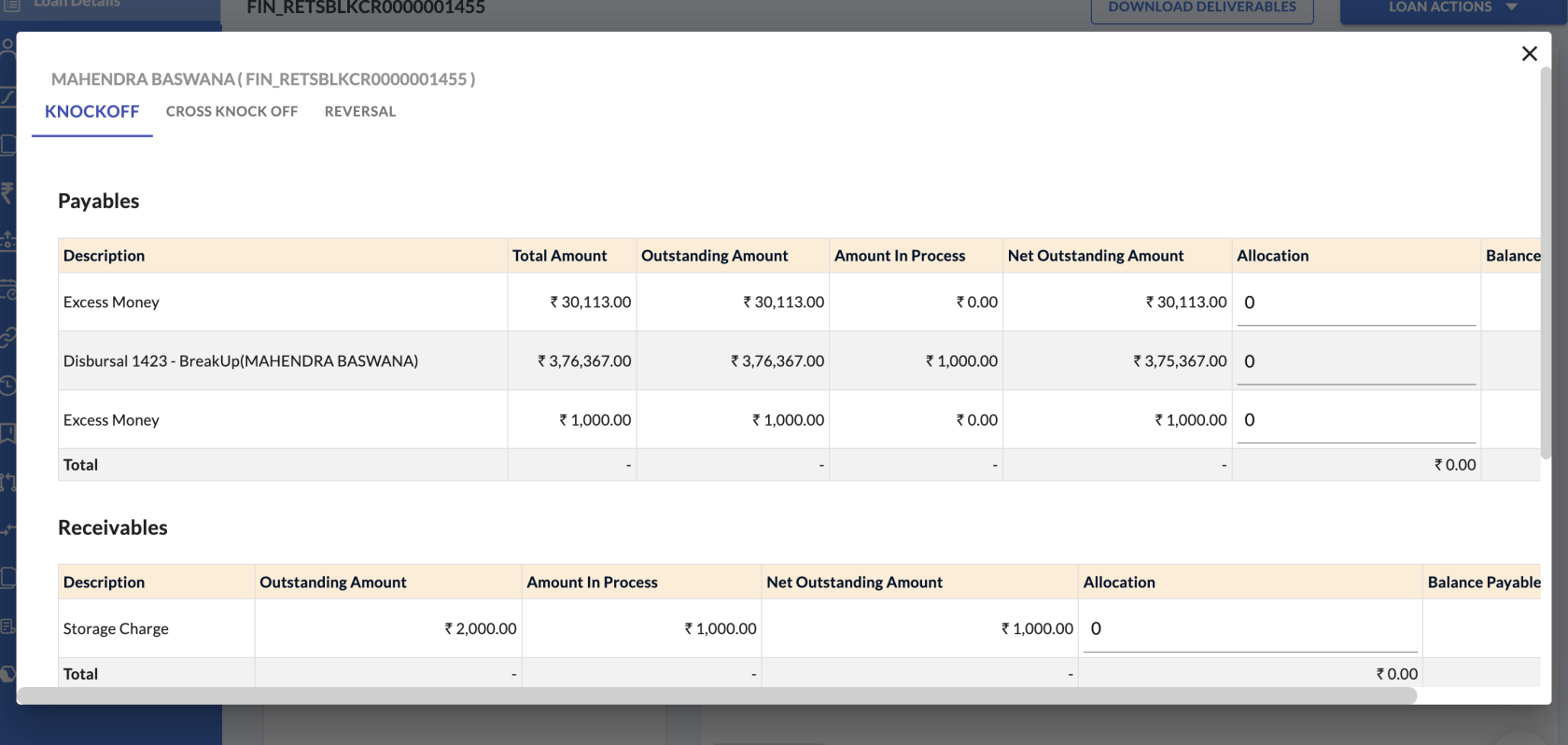Click the 'Receivables' section heading

coord(113,528)
